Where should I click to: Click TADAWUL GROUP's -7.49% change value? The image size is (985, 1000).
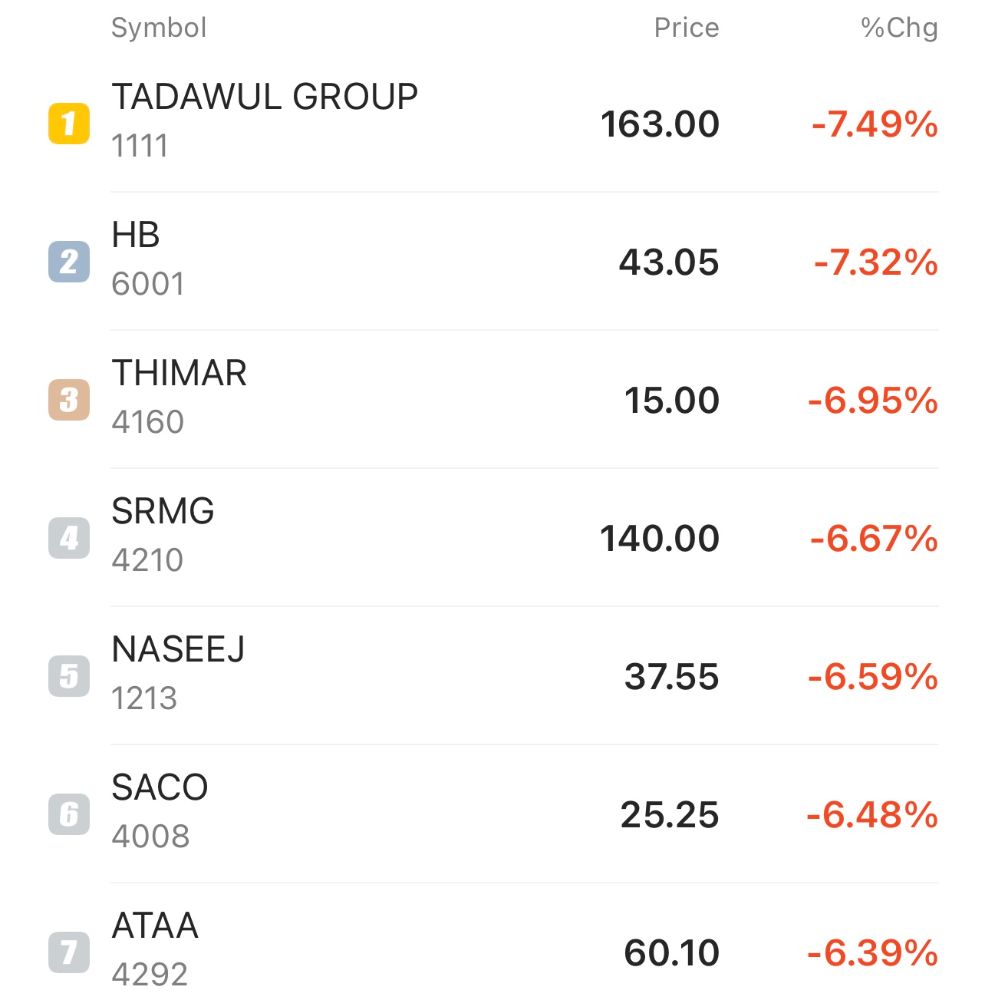[x=874, y=125]
